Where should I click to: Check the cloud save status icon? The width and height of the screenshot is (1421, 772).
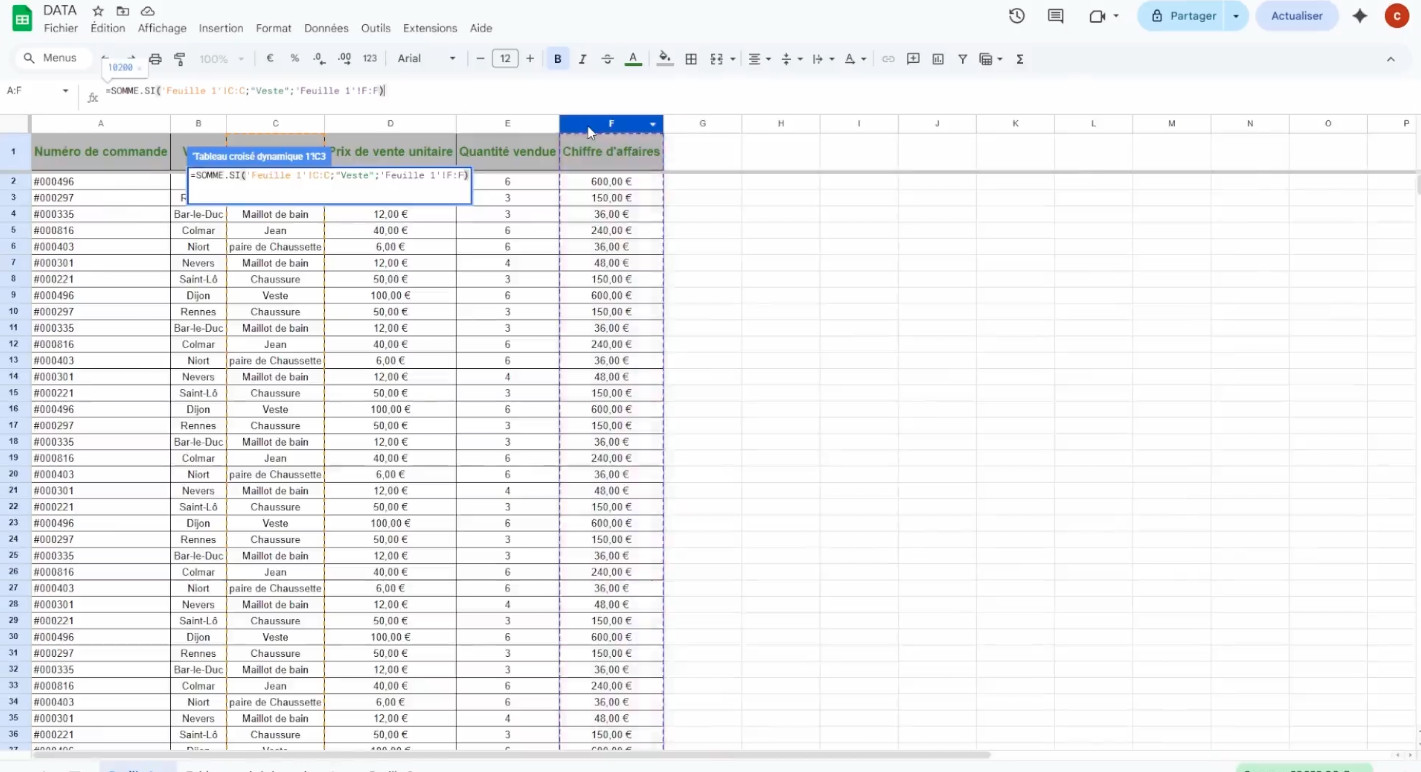(148, 11)
